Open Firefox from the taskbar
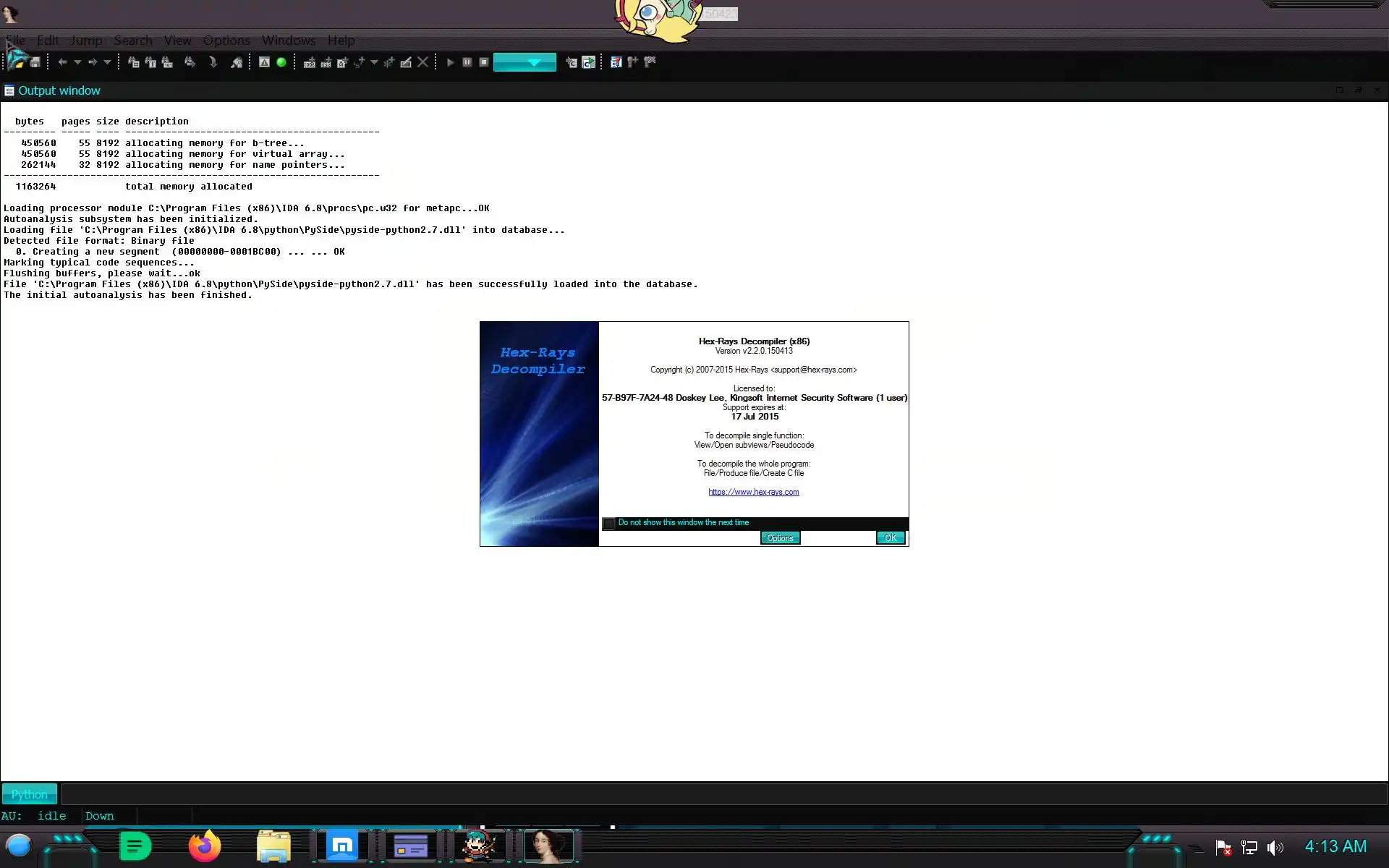The width and height of the screenshot is (1389, 868). tap(204, 846)
